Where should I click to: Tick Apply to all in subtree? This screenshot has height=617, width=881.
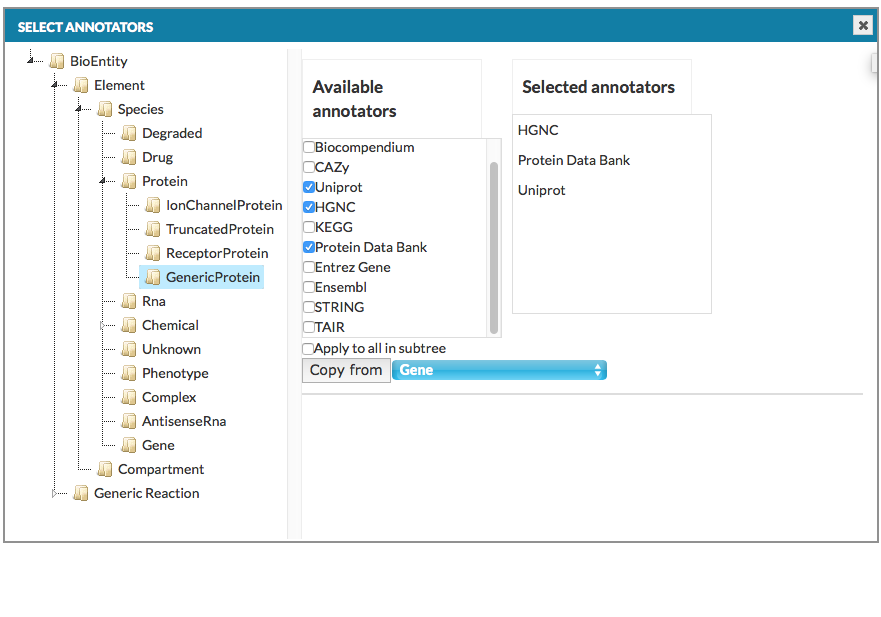click(308, 349)
